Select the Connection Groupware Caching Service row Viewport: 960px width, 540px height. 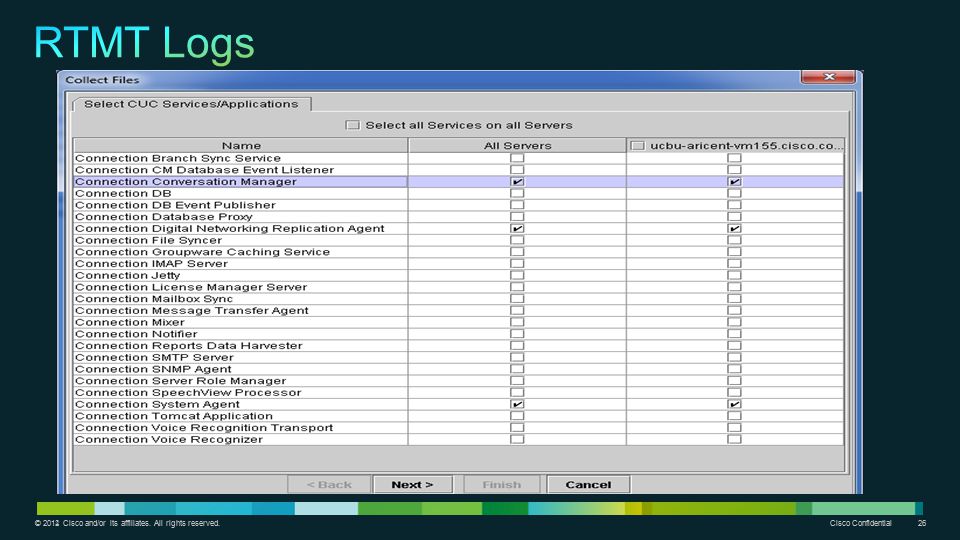(458, 252)
